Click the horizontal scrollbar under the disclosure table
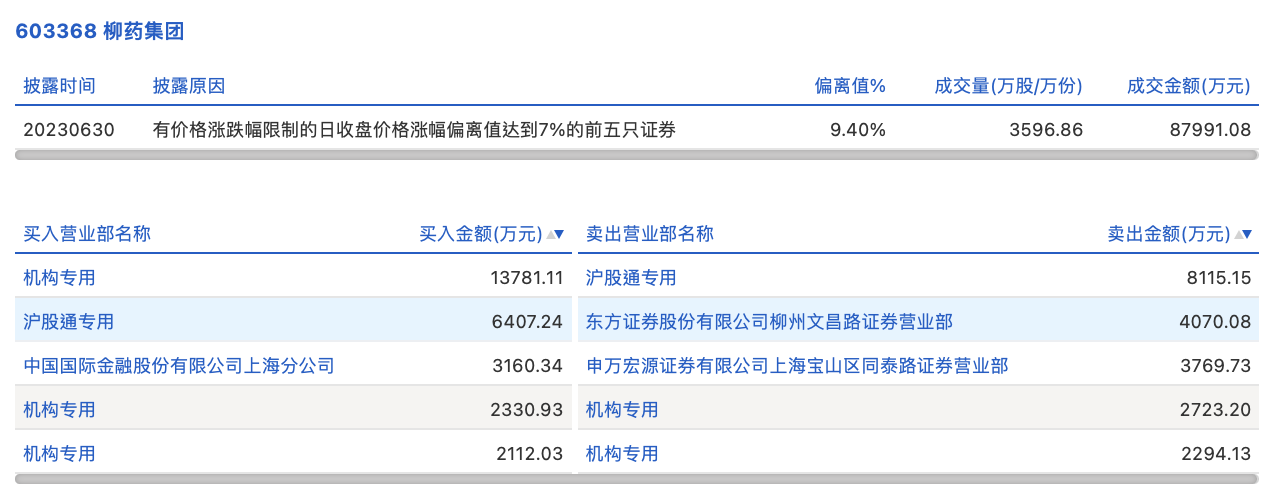Image resolution: width=1270 pixels, height=498 pixels. point(637,155)
